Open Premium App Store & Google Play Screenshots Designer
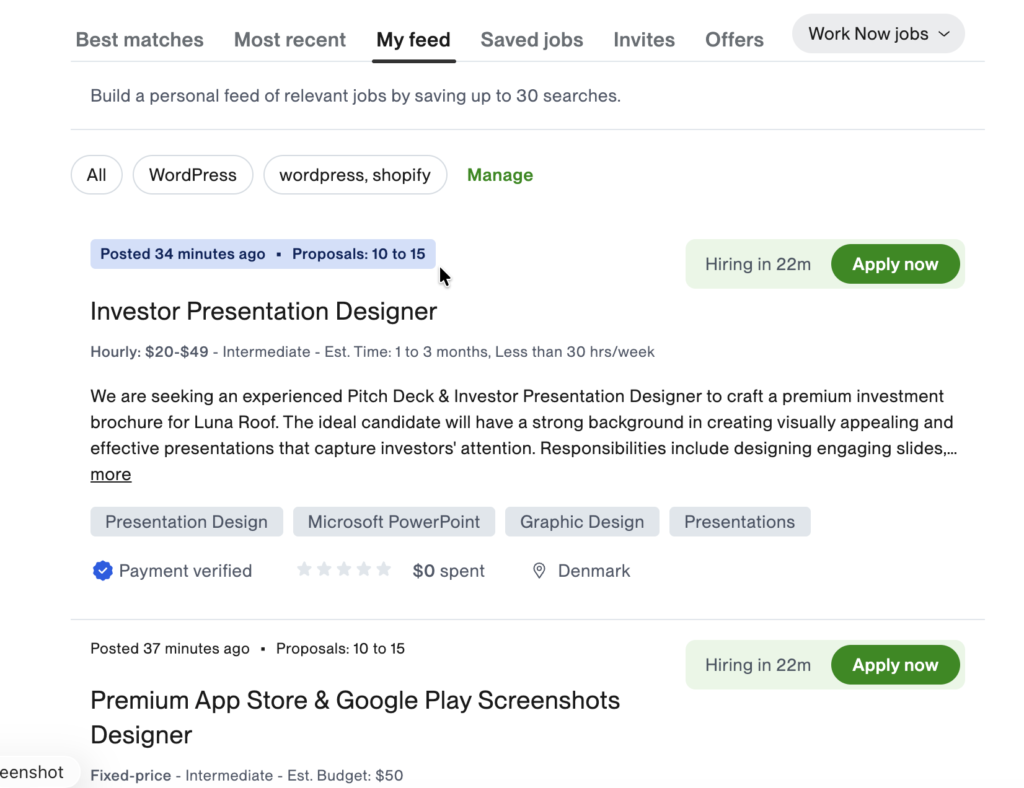This screenshot has height=788, width=1024. click(355, 717)
